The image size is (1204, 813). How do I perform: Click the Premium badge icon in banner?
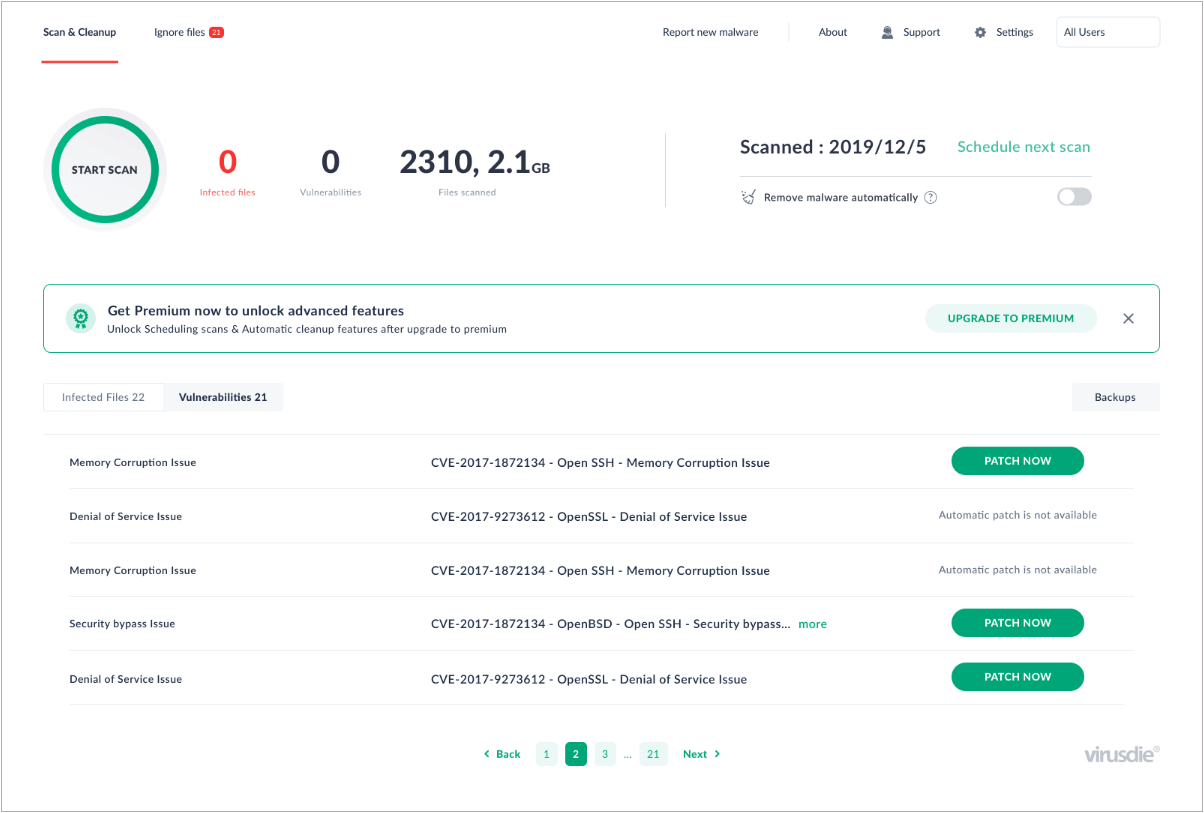80,318
